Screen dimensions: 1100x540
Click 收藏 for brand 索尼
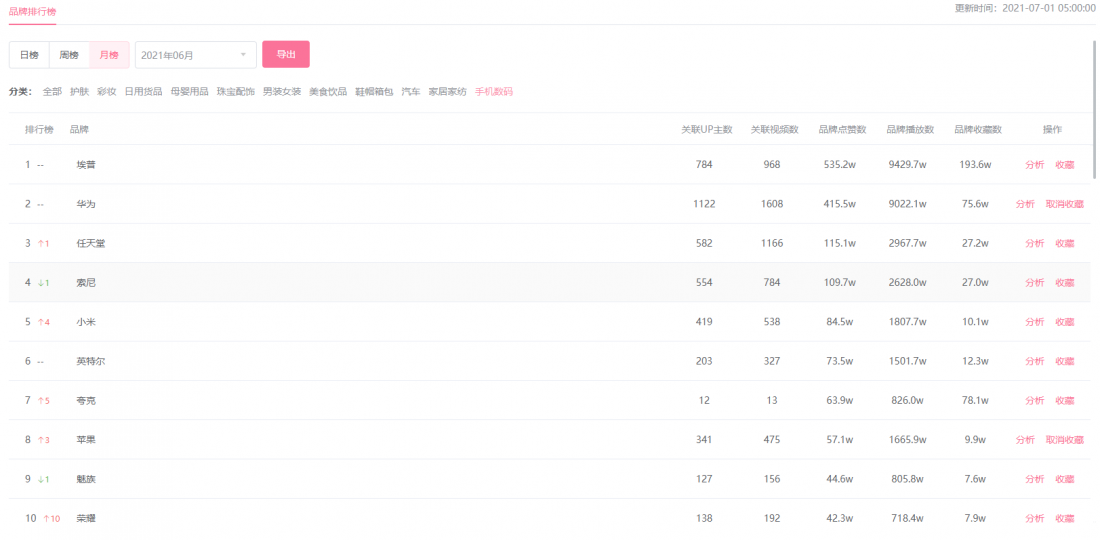click(x=1064, y=283)
